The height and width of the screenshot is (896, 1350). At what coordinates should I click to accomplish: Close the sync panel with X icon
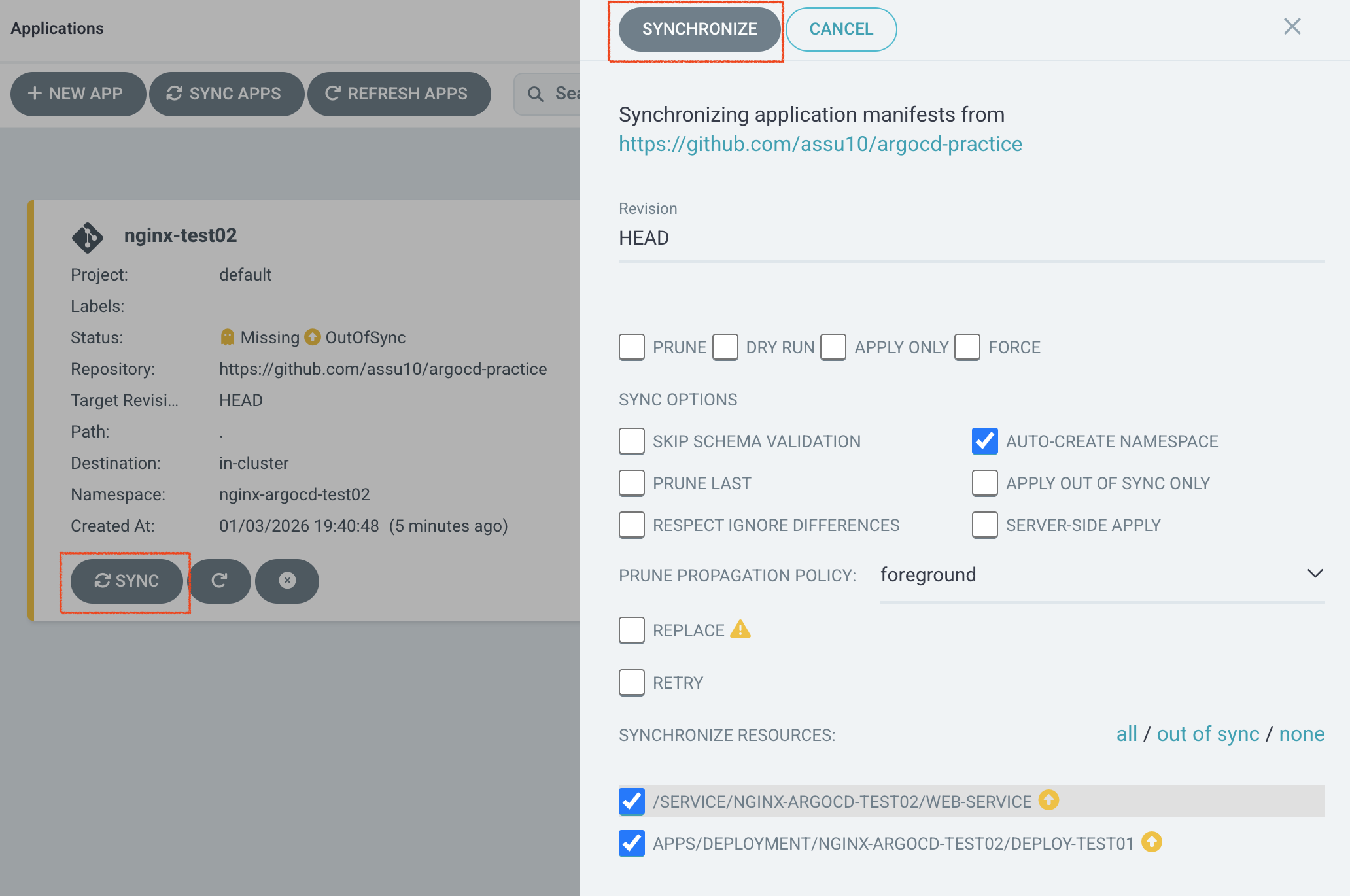click(1292, 27)
